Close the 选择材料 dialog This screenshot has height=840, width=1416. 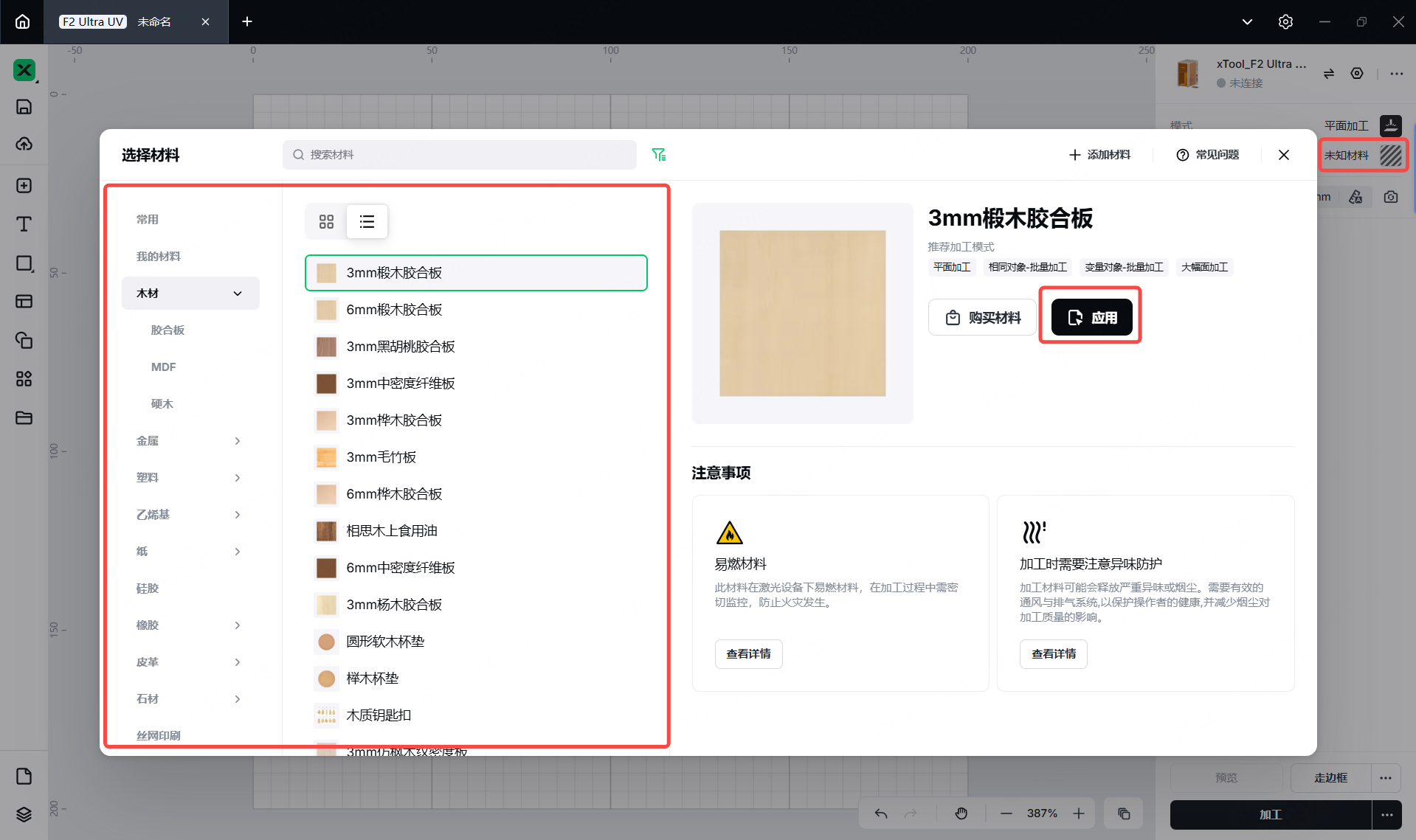[x=1284, y=155]
